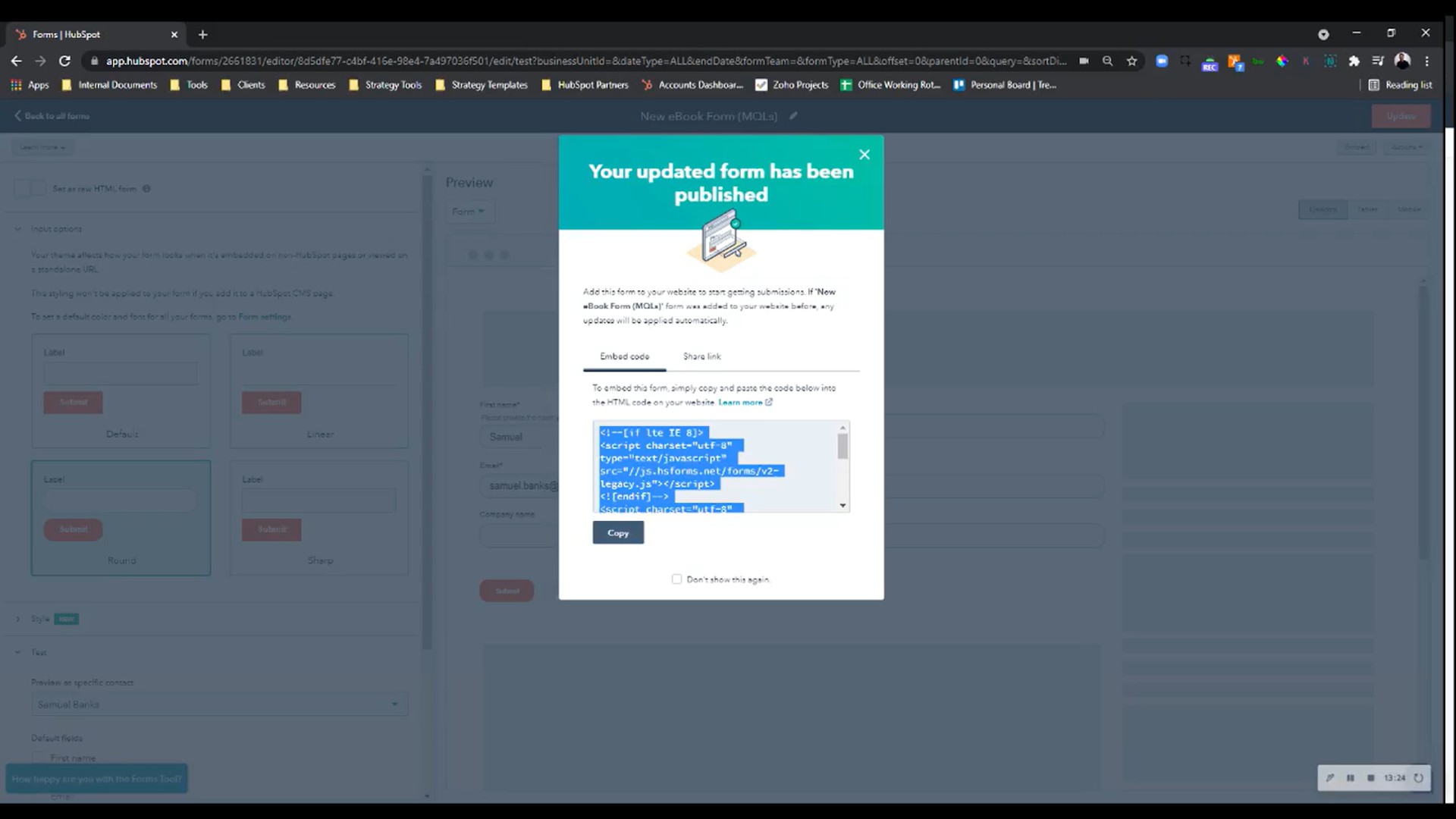
Task: Edit form name with pencil icon
Action: point(793,116)
